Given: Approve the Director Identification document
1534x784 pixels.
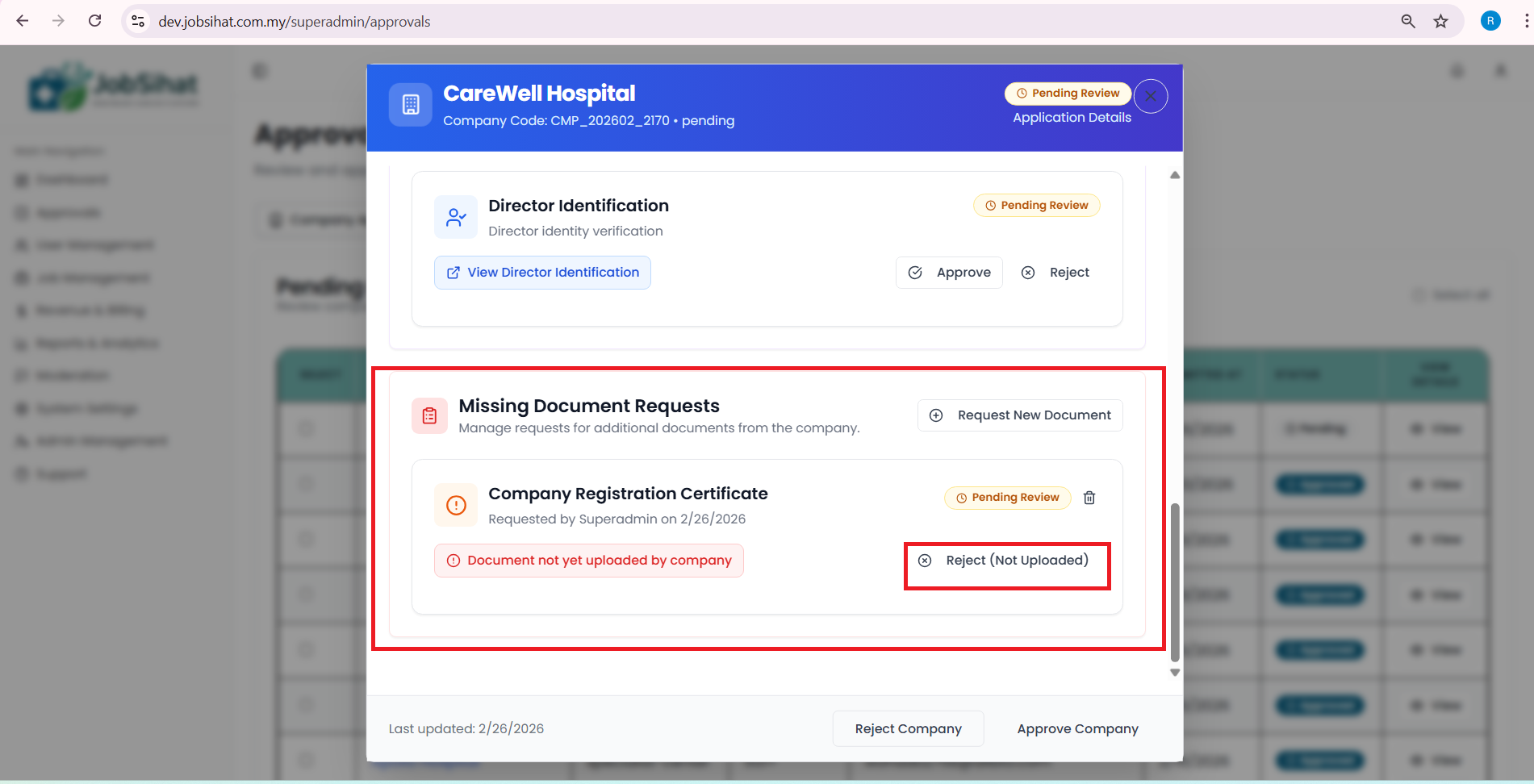Looking at the screenshot, I should [x=949, y=273].
